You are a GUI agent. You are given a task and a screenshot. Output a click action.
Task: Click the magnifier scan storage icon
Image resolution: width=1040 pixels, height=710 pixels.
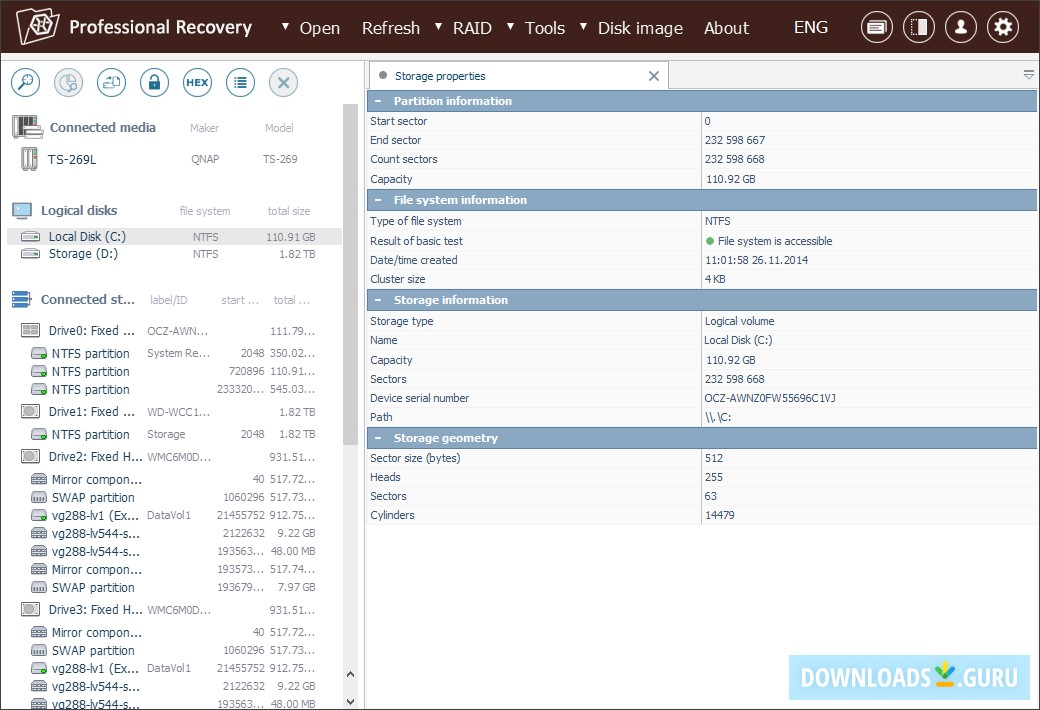(x=25, y=83)
